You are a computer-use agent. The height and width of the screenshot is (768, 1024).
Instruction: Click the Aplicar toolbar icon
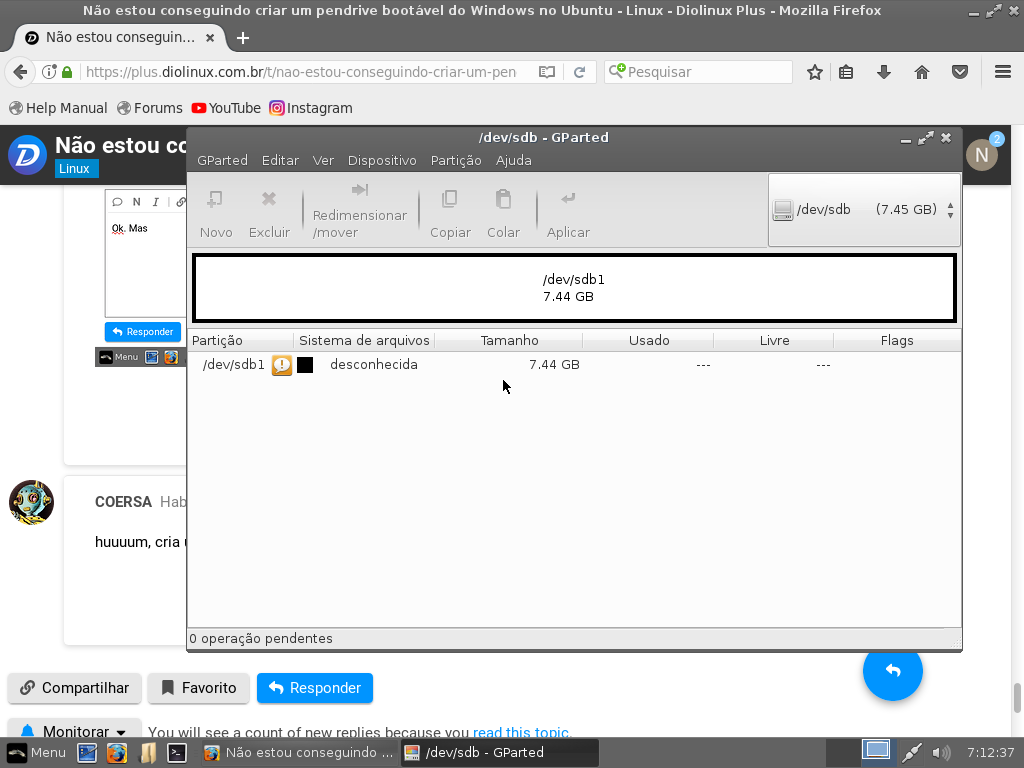click(568, 200)
